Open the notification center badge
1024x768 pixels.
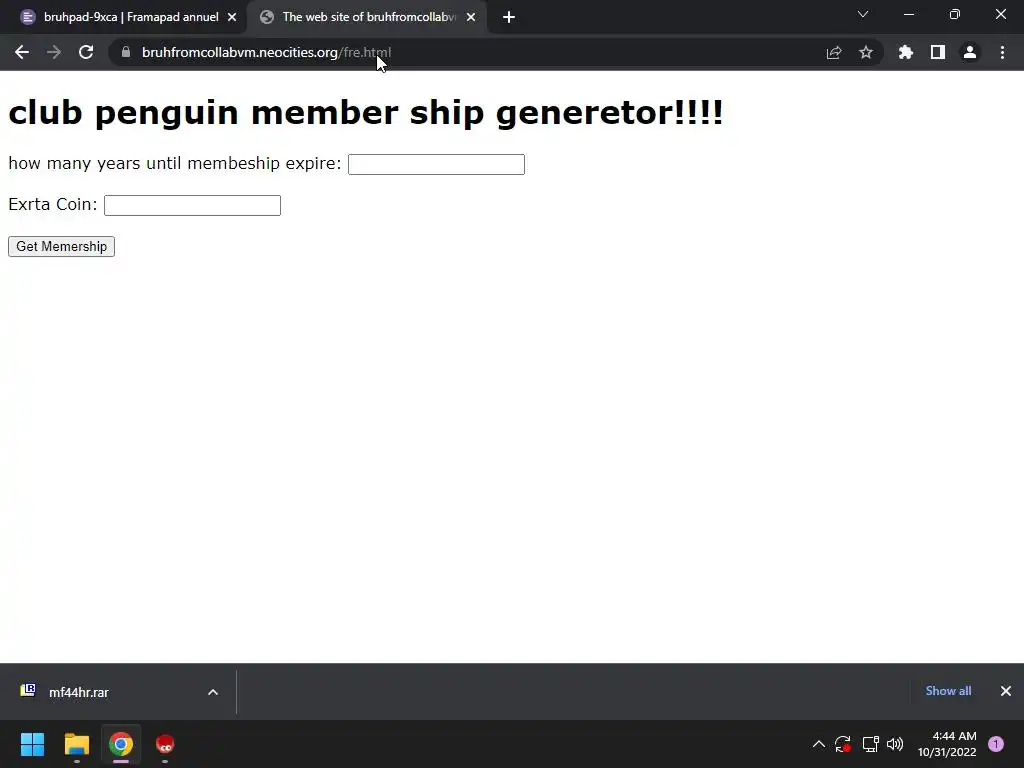[996, 744]
